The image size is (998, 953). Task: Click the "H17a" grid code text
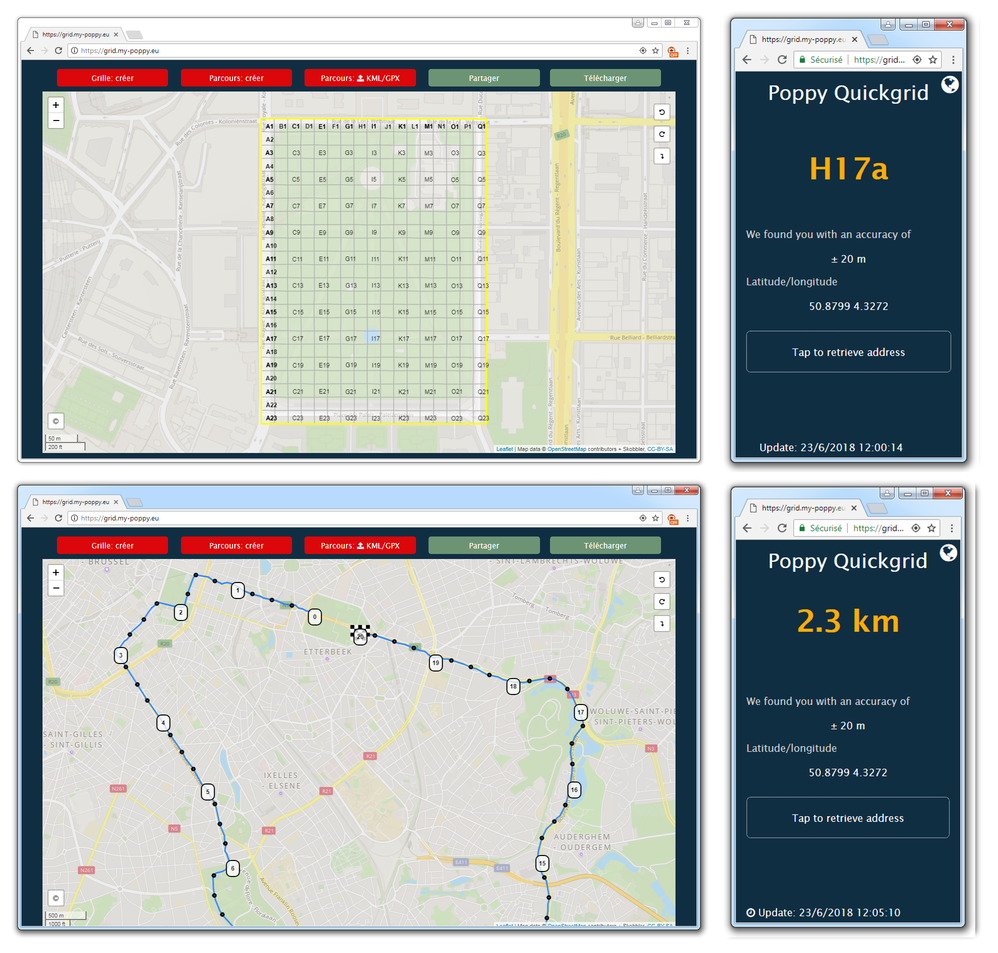tap(848, 169)
